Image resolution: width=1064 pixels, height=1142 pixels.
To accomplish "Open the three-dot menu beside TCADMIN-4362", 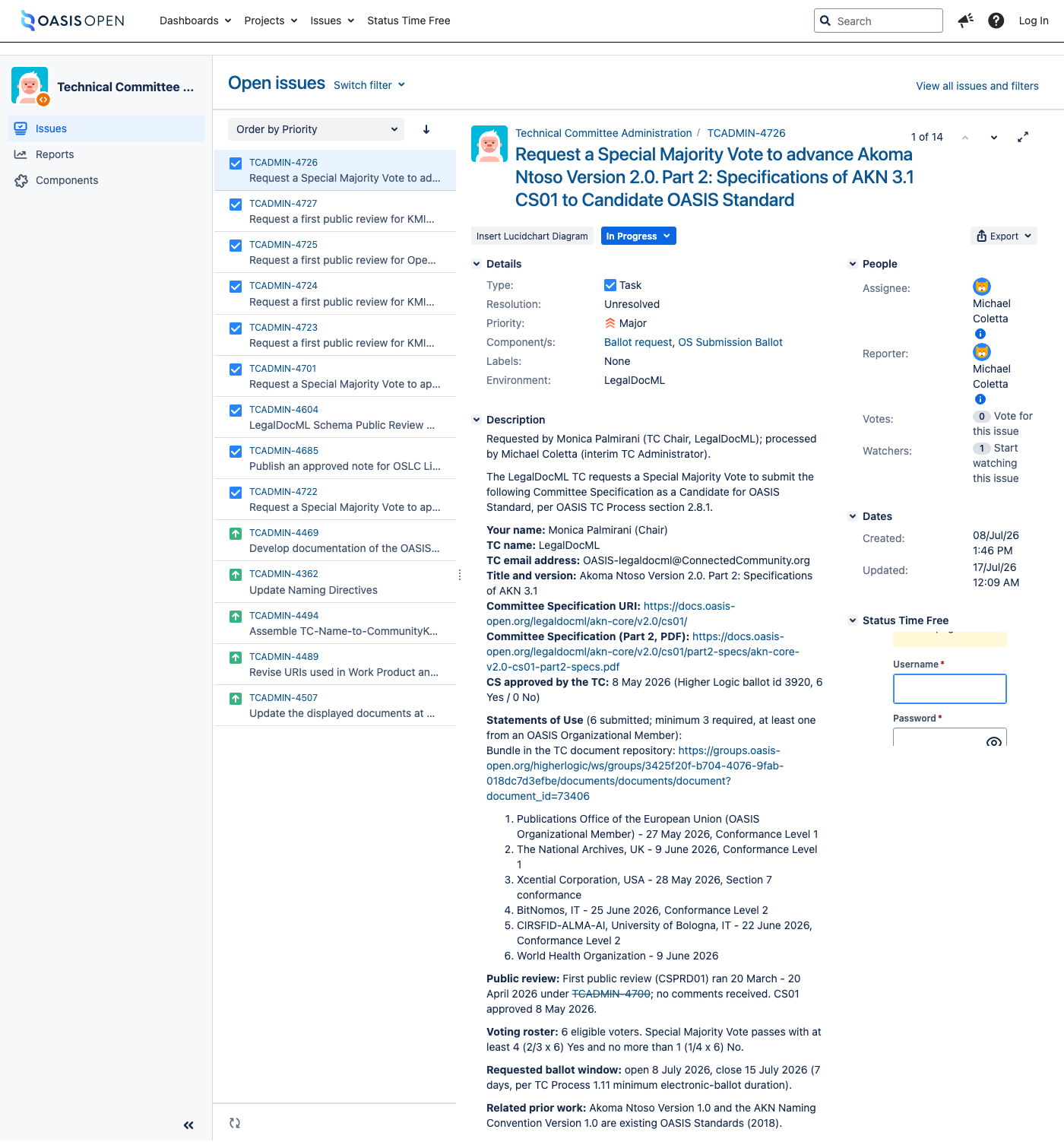I will tap(460, 575).
